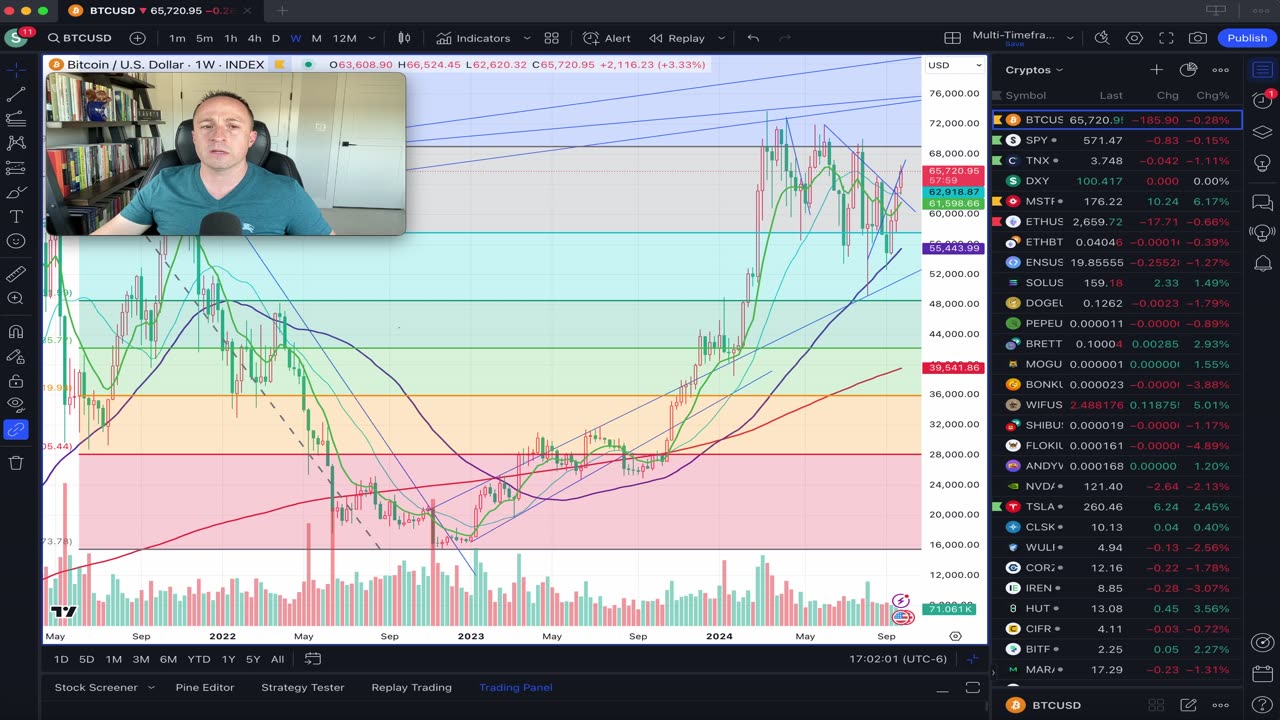Open the Fibonacci/pitchfork tools

[x=16, y=119]
